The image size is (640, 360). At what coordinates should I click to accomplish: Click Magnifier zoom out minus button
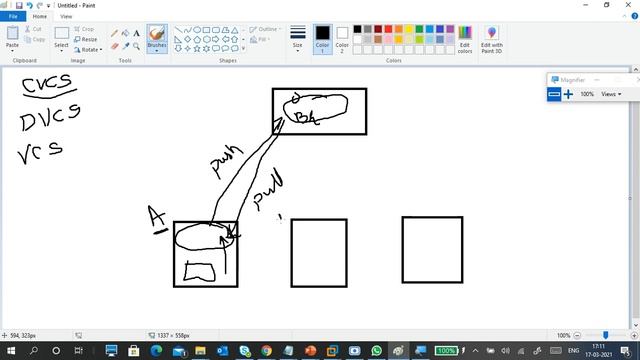(554, 94)
